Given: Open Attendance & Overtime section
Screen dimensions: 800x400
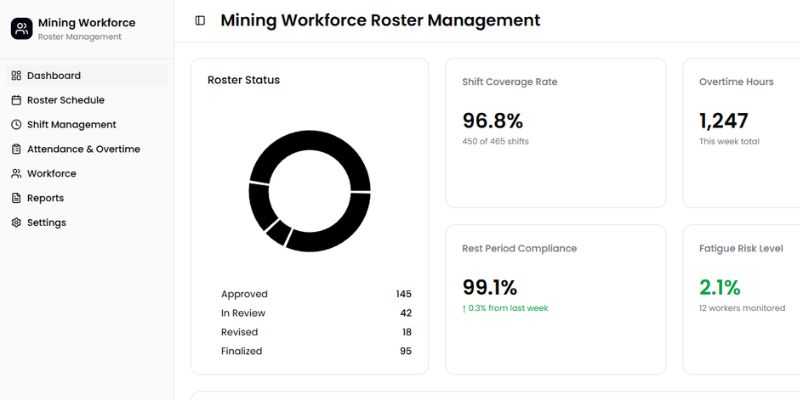Looking at the screenshot, I should 87,149.
